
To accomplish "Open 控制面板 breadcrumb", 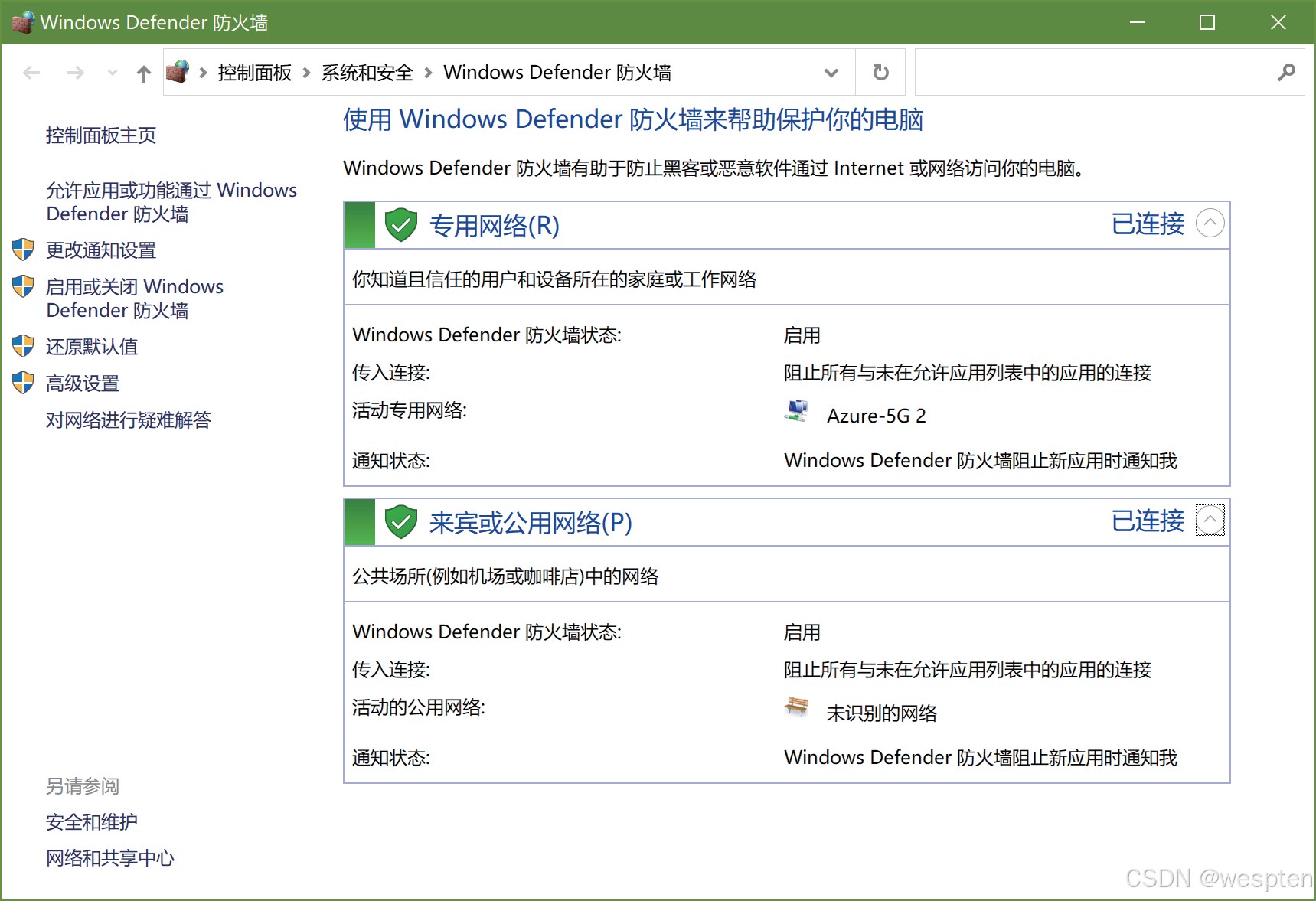I will [255, 73].
